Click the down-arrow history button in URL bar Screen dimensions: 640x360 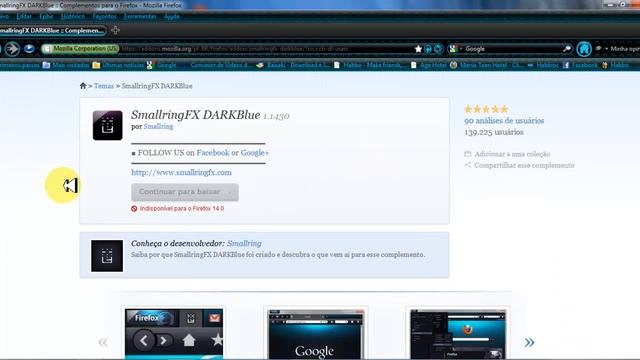coord(428,49)
